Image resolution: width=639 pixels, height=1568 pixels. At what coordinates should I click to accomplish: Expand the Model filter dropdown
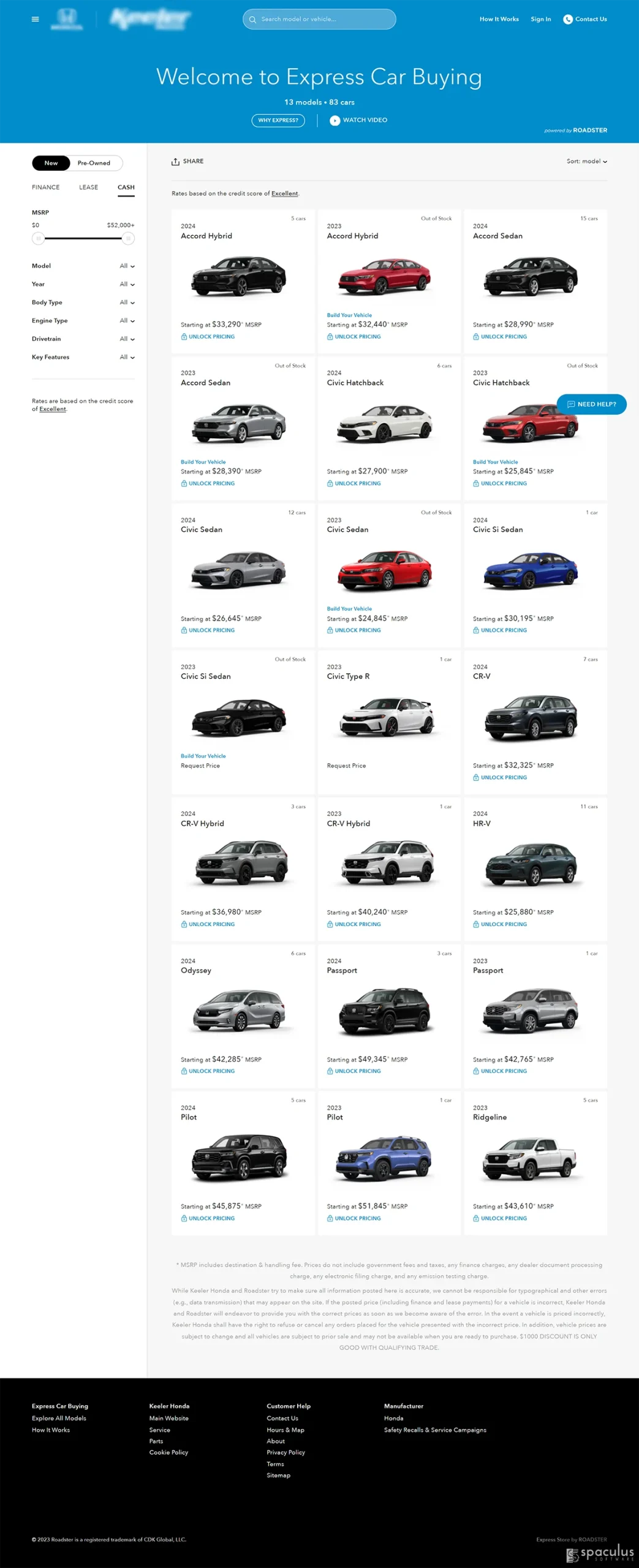[83, 266]
